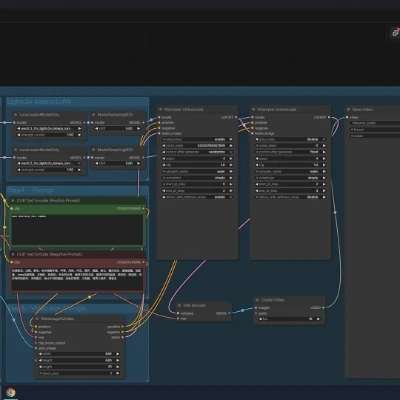The image size is (400, 400).
Task: Open Google Chrome from the taskbar
Action: pos(11,392)
